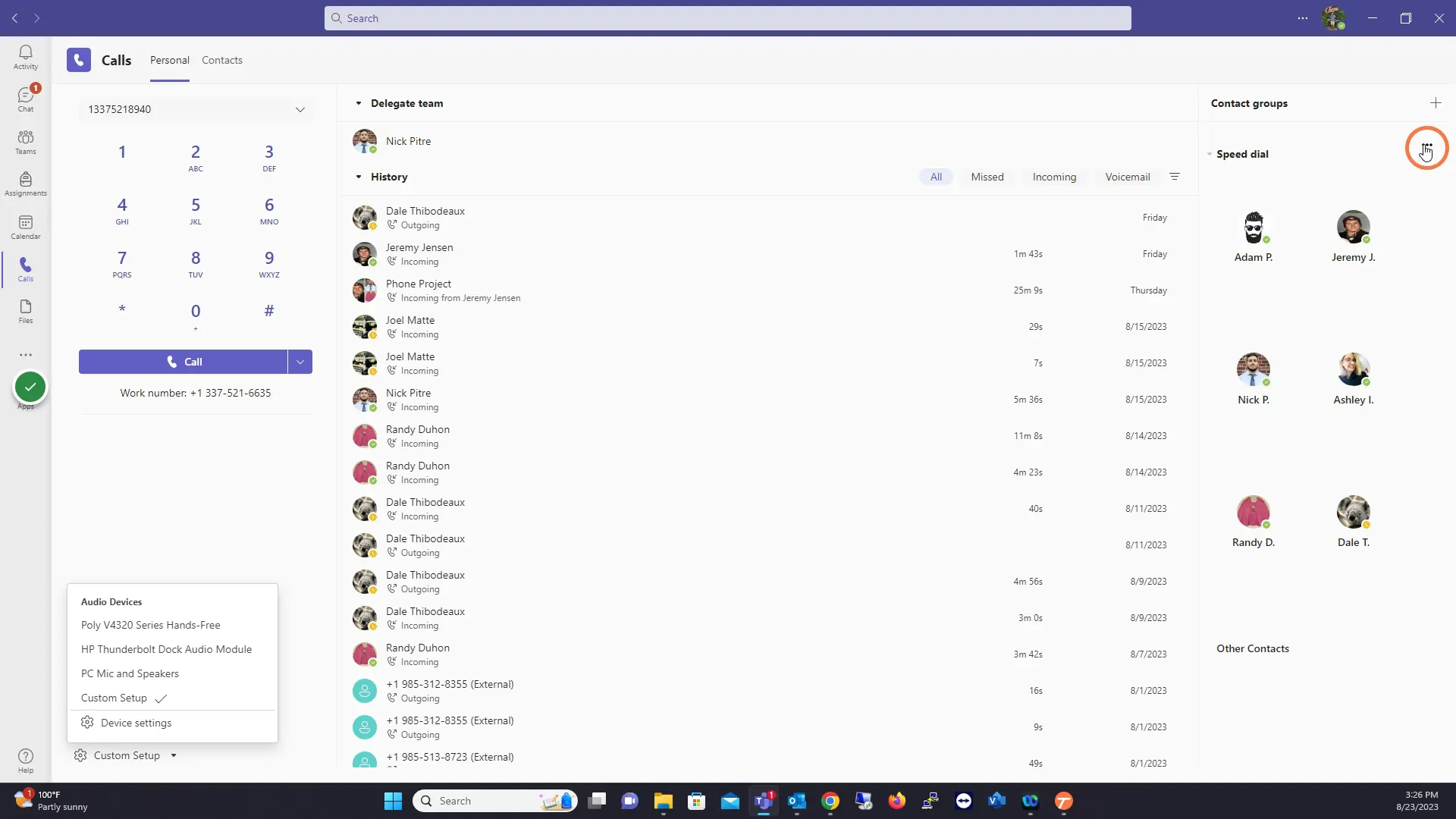Open Settings and more in title bar
Image resolution: width=1456 pixels, height=819 pixels.
[1303, 18]
